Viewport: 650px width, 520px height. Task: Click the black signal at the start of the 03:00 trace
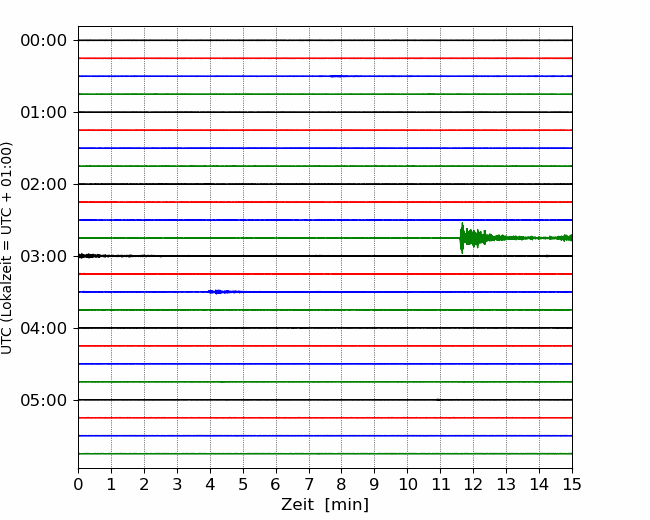point(92,256)
